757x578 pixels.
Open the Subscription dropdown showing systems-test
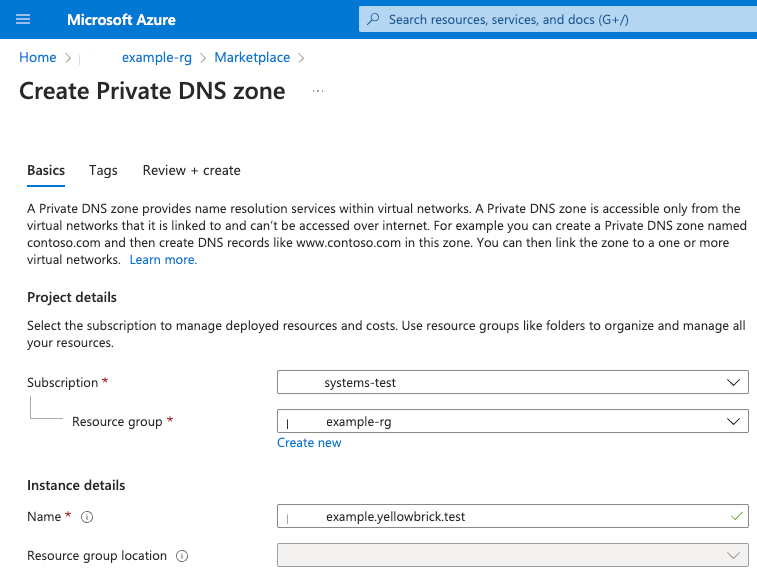(x=513, y=382)
